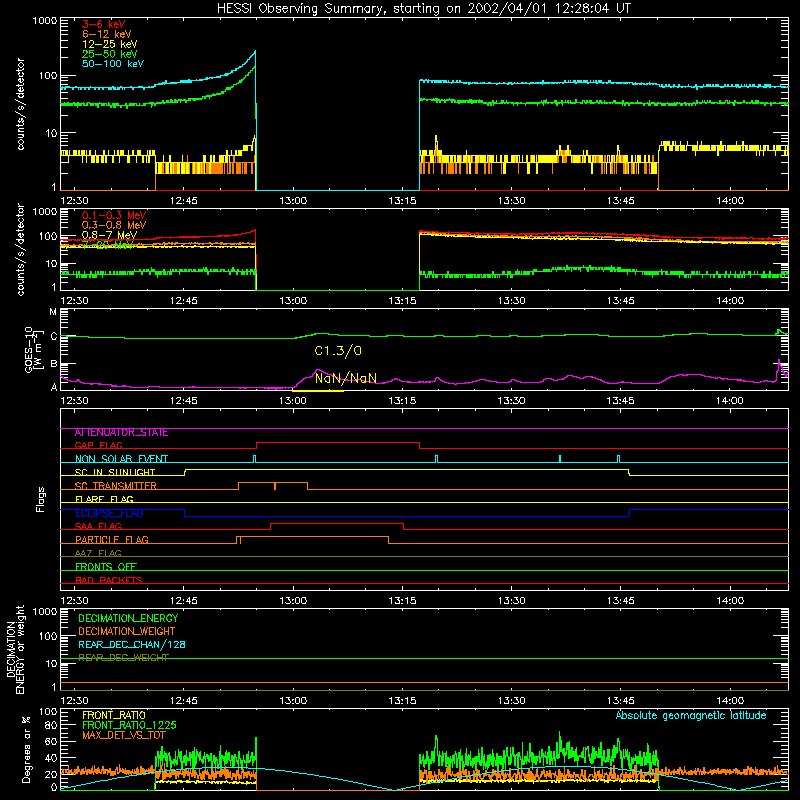Click the yellow 12-25 keV legend label
800x800 pixels.
click(110, 44)
